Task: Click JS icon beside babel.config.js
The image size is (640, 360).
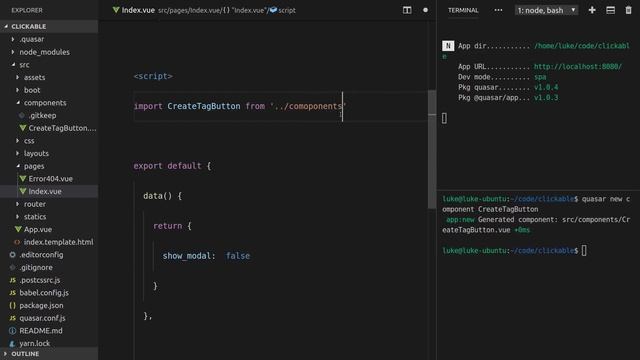Action: pyautogui.click(x=13, y=293)
